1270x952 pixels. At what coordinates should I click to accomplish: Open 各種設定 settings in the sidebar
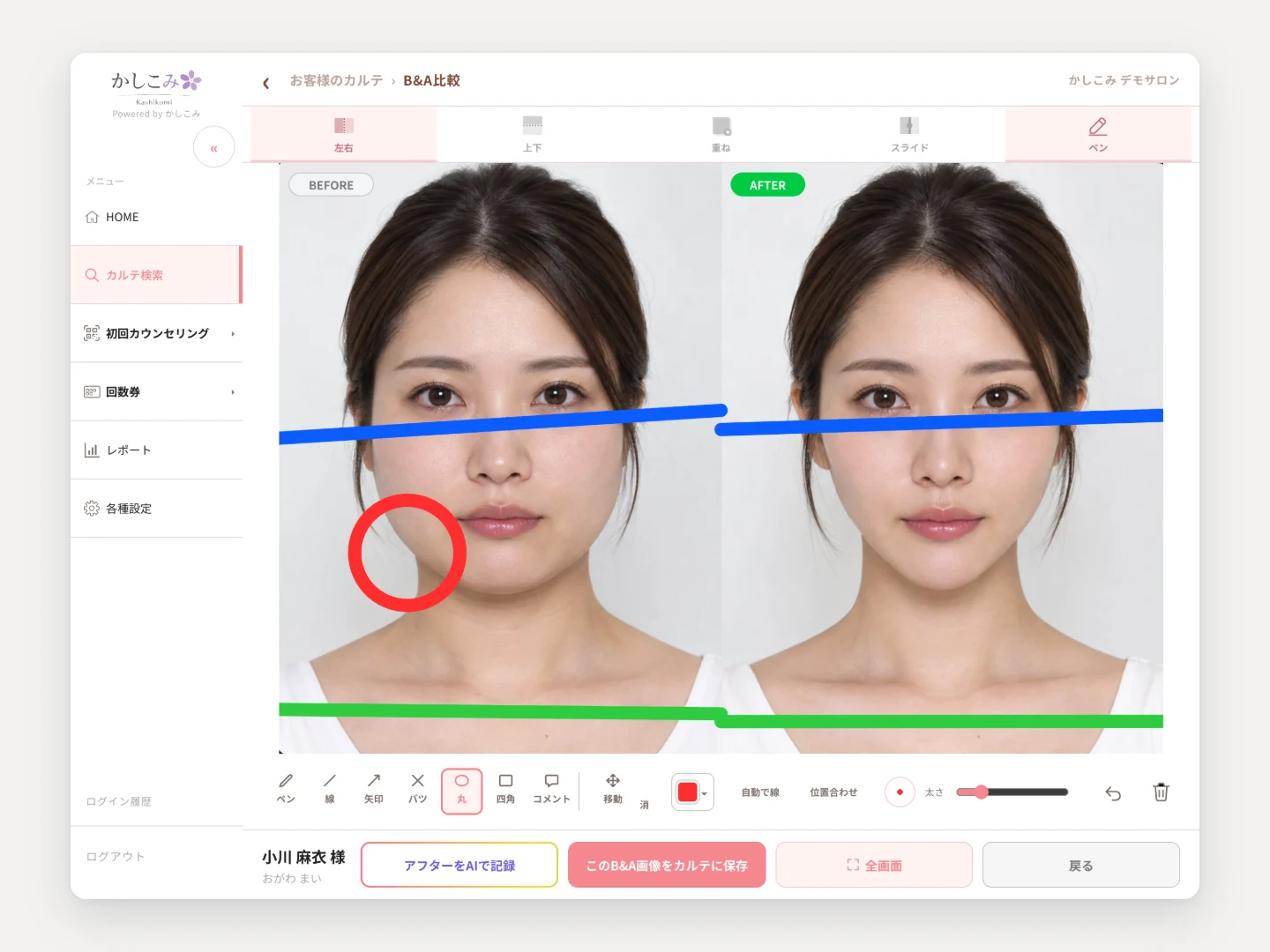[x=156, y=509]
